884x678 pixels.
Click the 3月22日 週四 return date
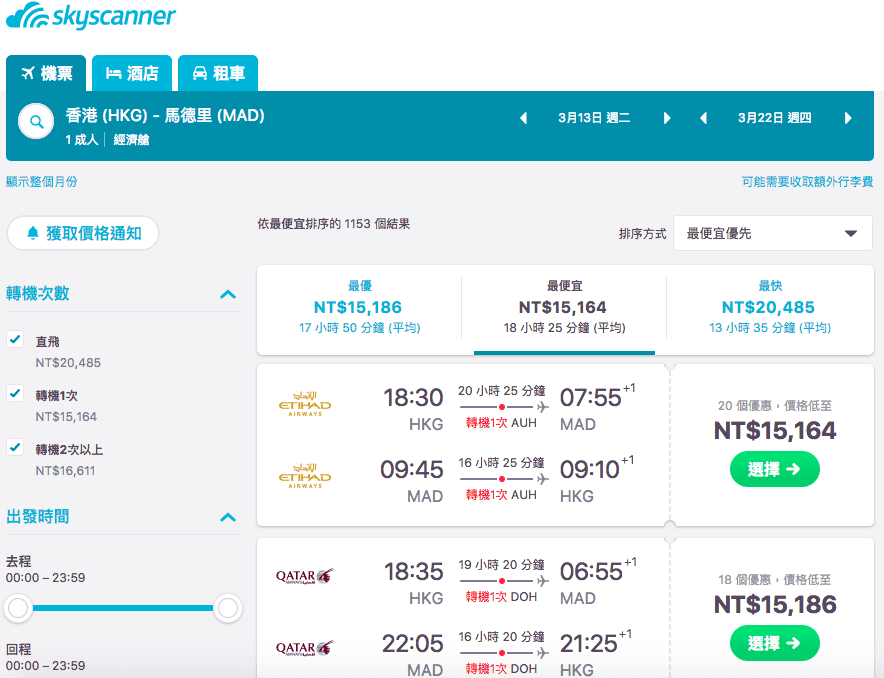click(775, 118)
